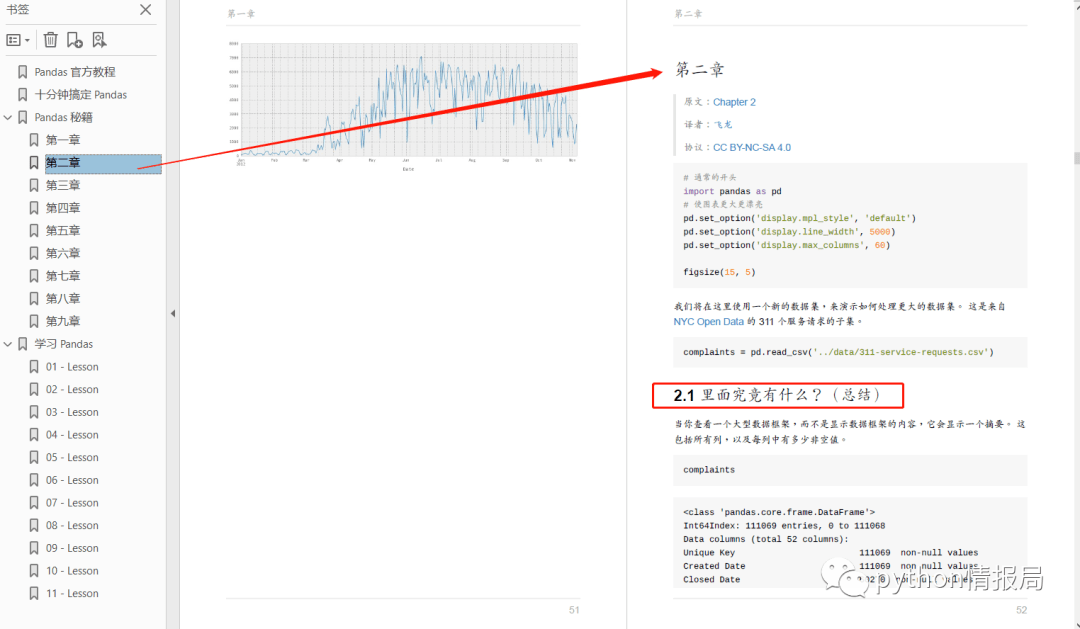Select the 十分钟搞定 Pandas bookmark
This screenshot has width=1080, height=629.
80,95
